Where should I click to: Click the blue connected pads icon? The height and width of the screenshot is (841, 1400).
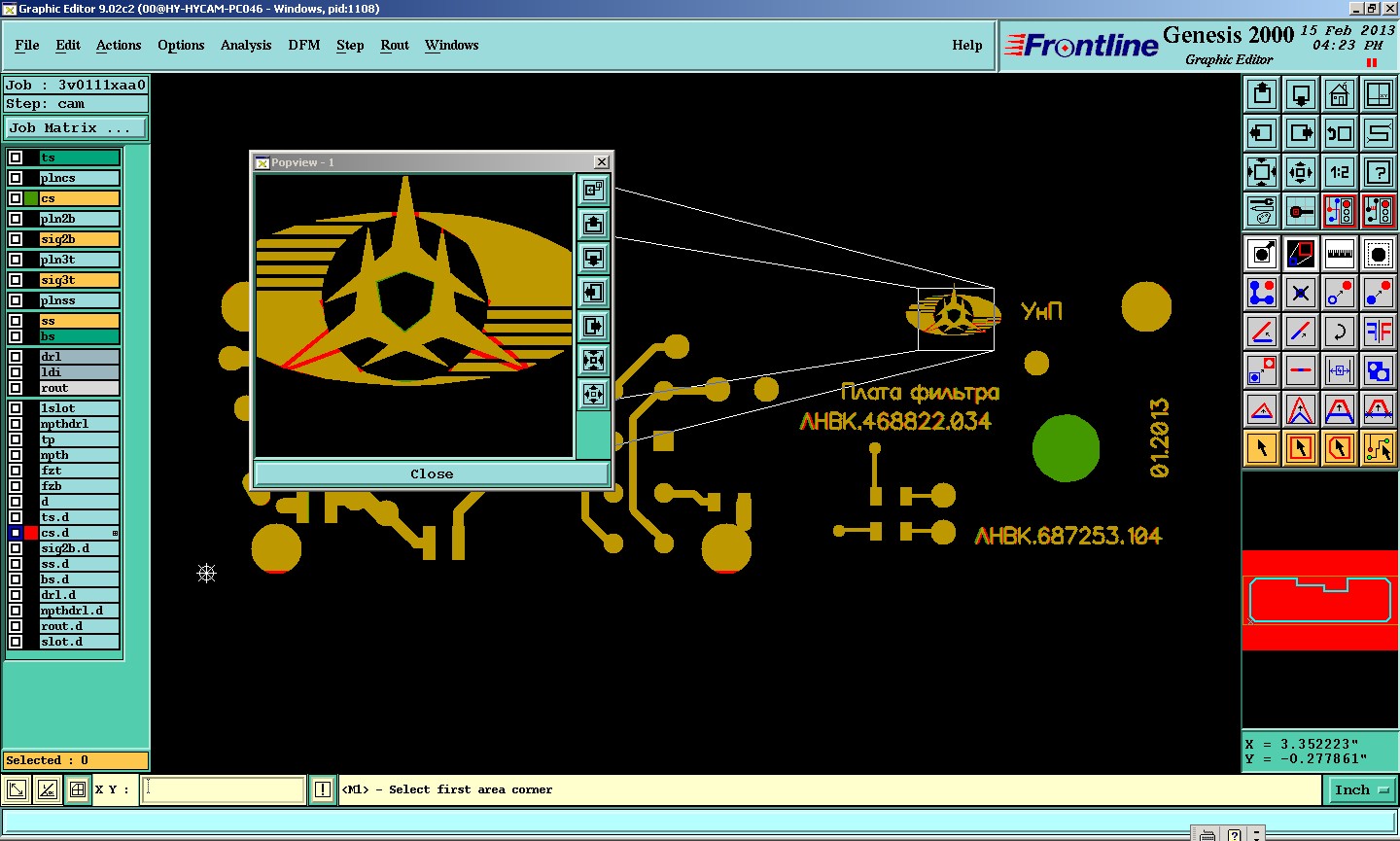coord(1262,293)
